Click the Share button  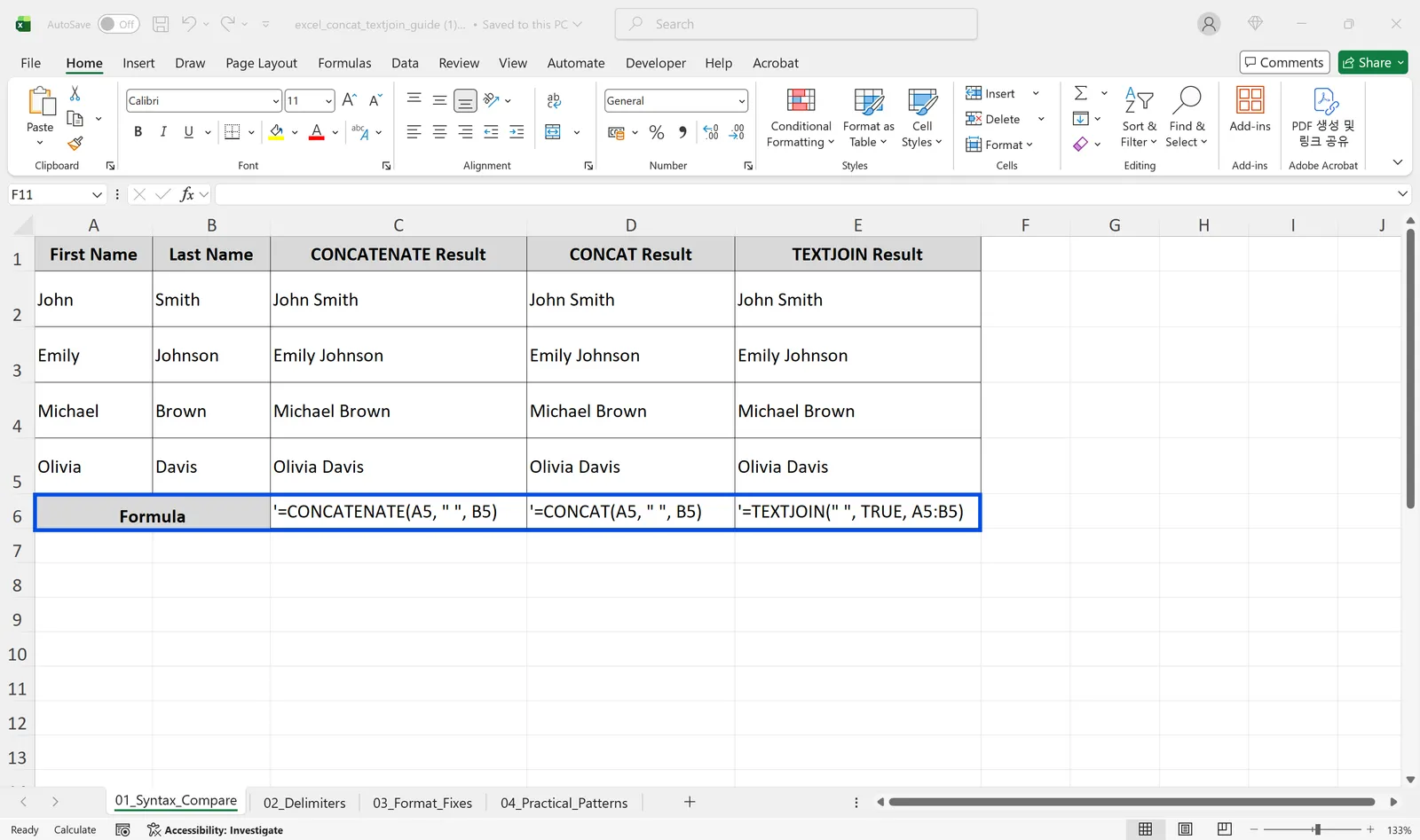point(1373,62)
